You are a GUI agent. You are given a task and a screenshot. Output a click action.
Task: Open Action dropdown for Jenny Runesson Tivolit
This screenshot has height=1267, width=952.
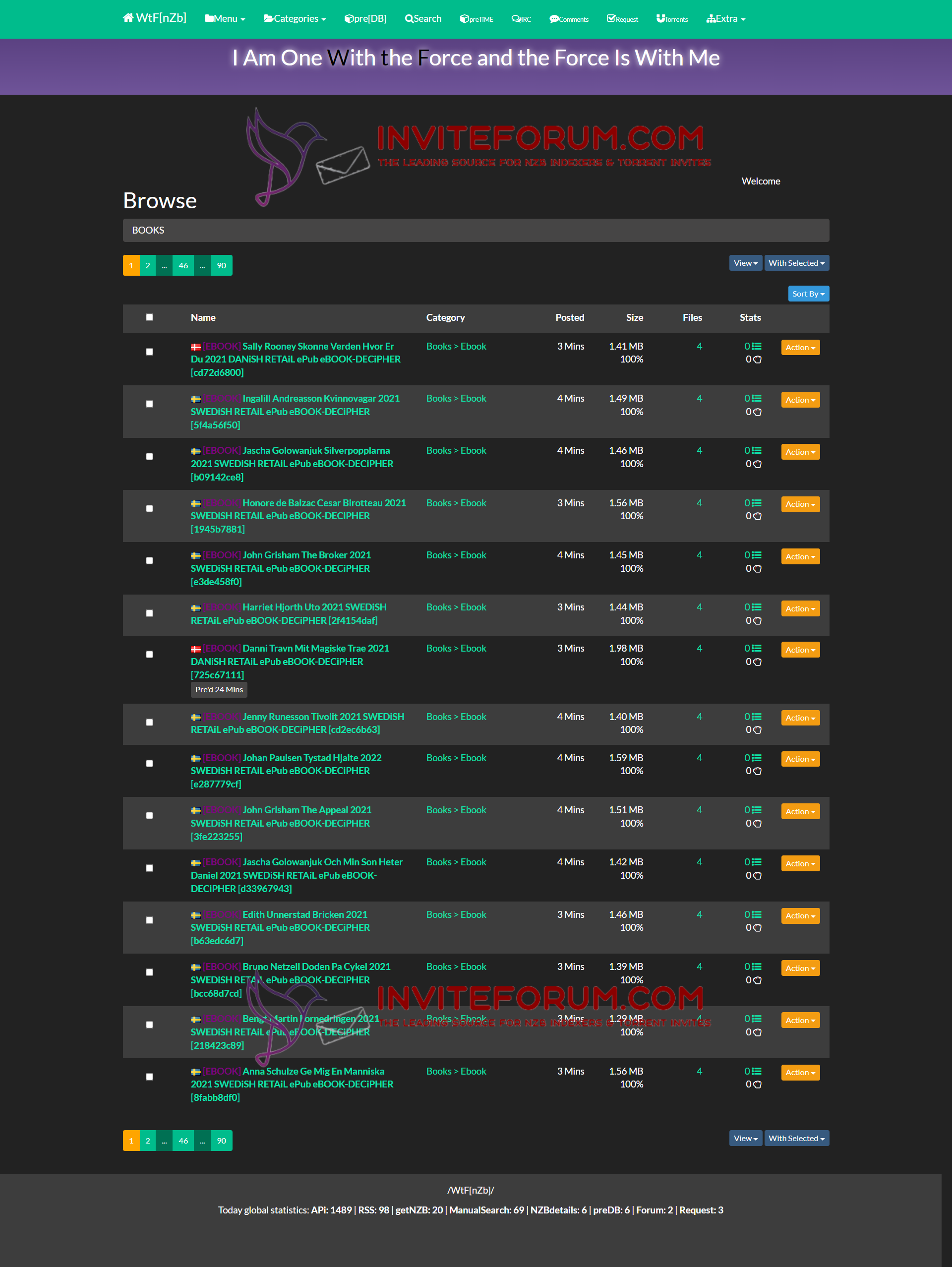pos(800,718)
